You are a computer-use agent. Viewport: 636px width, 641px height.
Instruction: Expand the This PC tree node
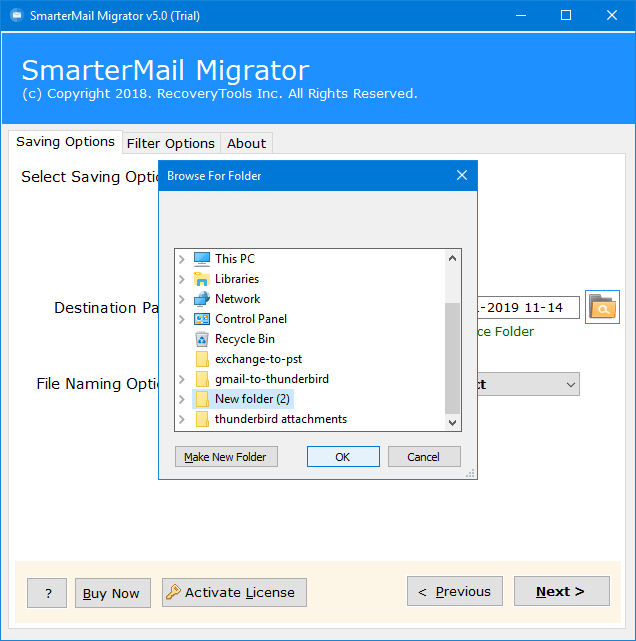pyautogui.click(x=182, y=259)
